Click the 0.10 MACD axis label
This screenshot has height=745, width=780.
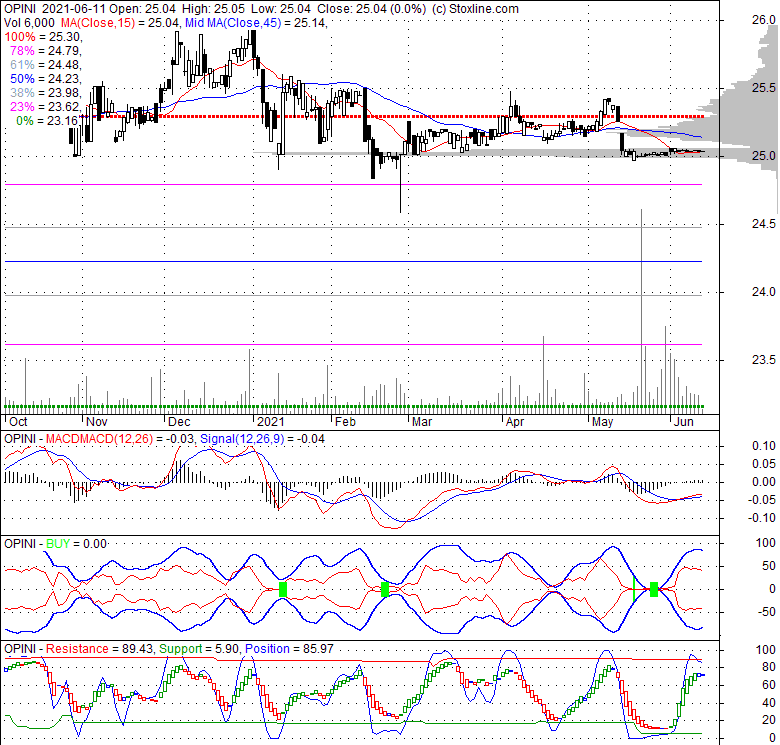coord(764,446)
